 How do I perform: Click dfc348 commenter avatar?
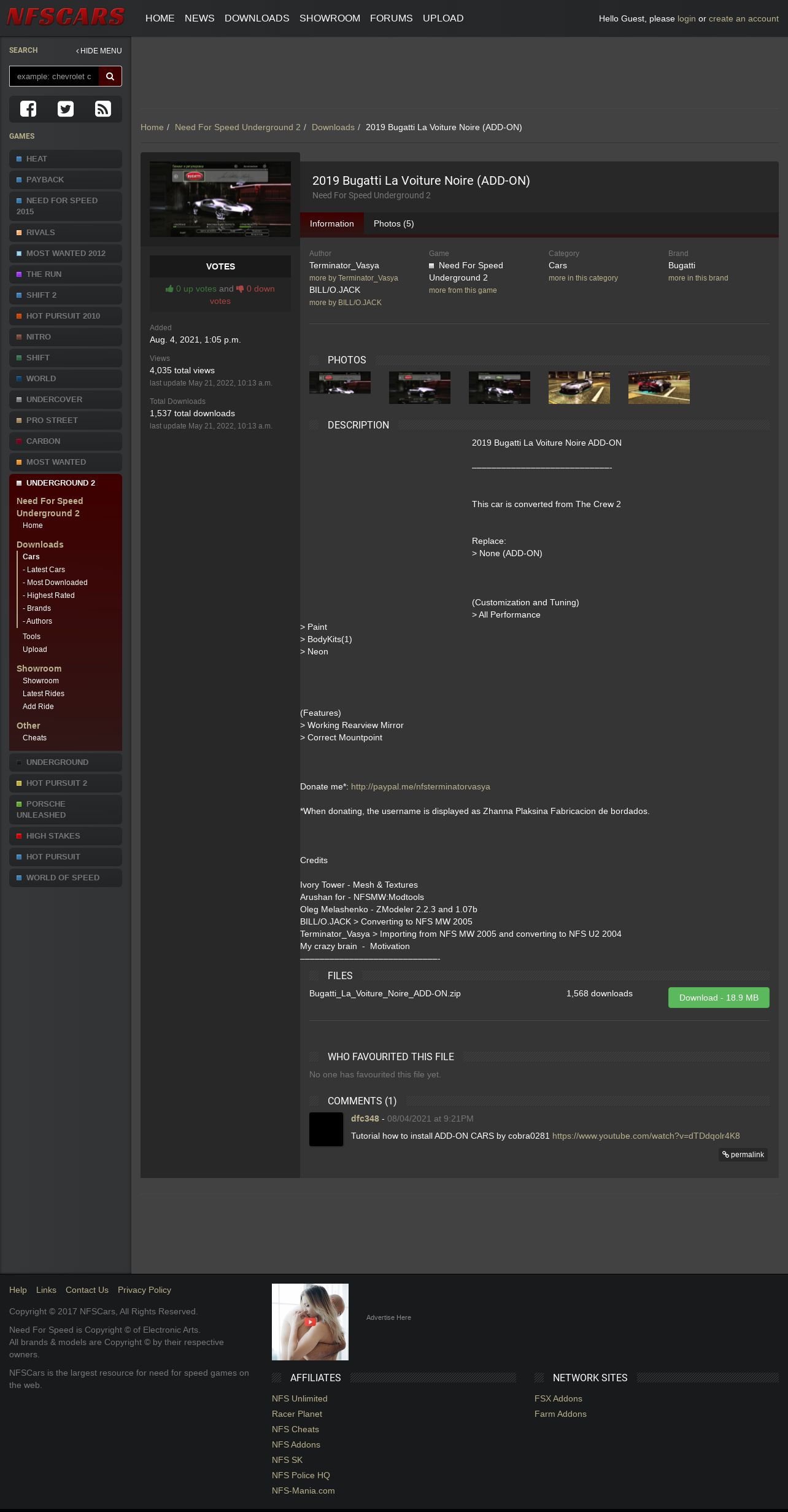[x=326, y=1129]
